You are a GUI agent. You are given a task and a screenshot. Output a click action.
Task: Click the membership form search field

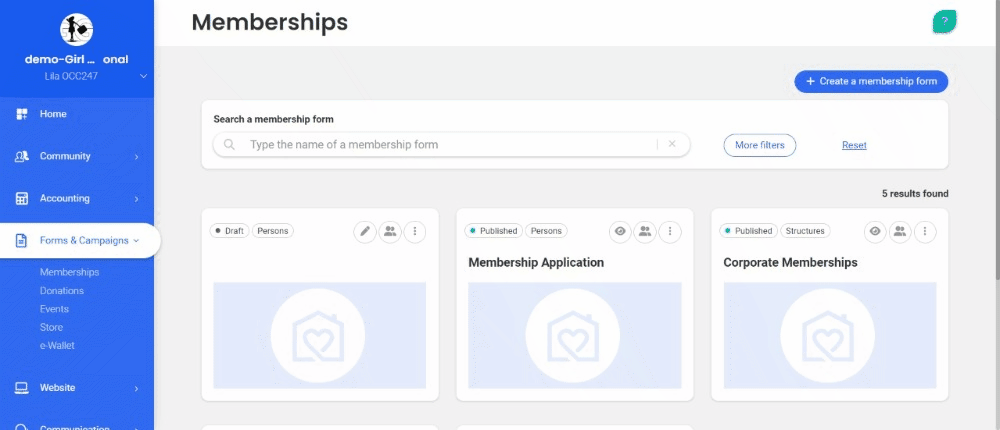tap(440, 144)
